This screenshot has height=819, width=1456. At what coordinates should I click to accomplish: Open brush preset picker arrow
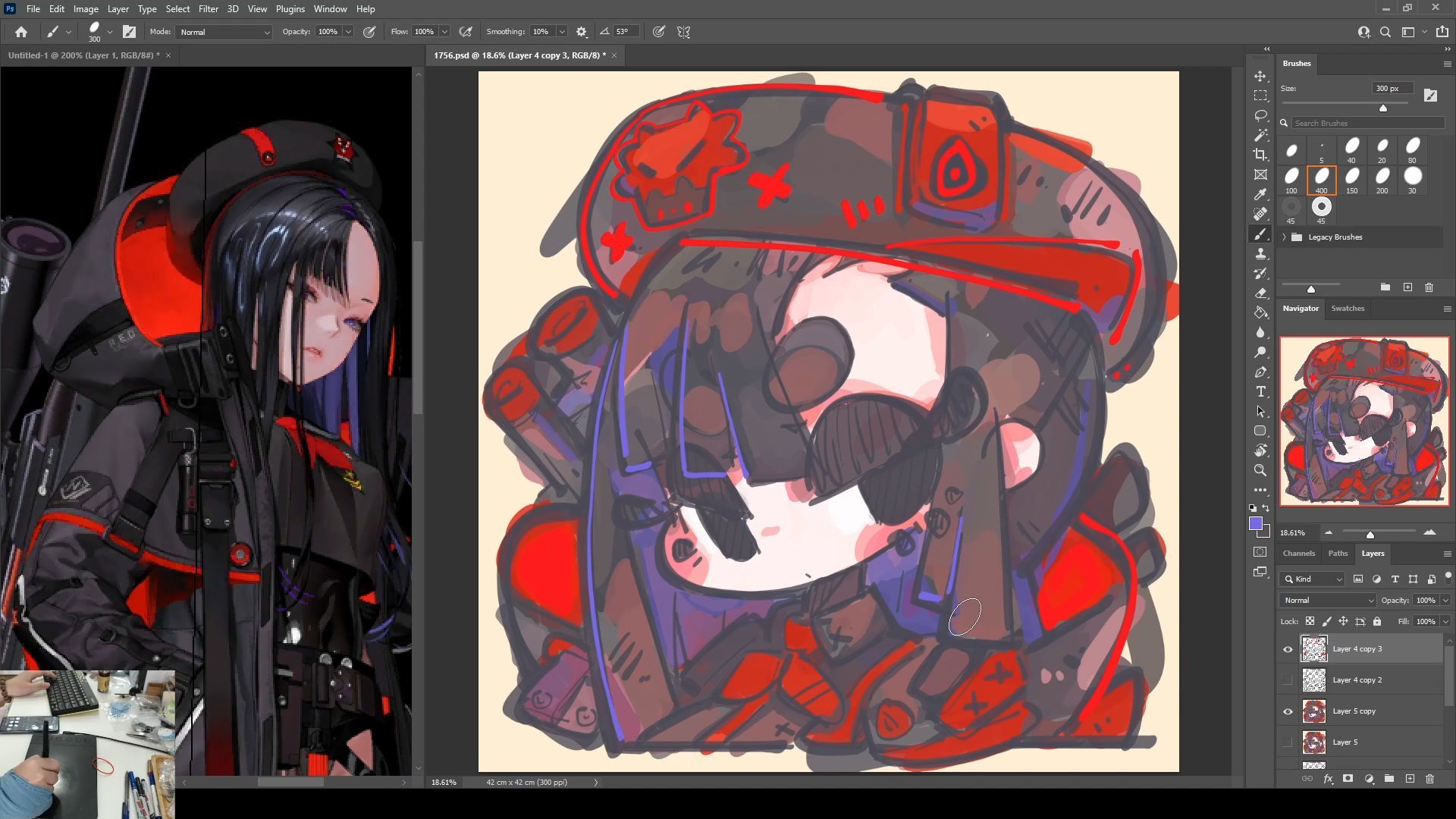point(110,32)
